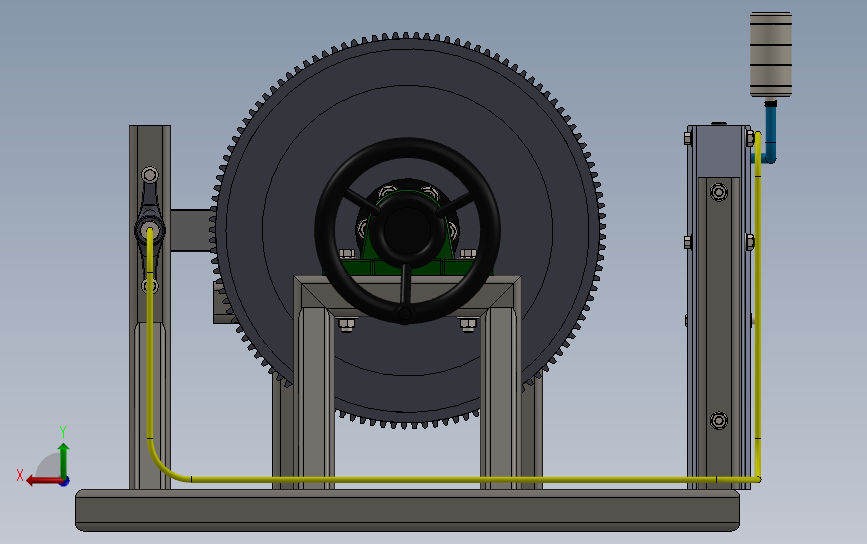
Task: Select the right bearing mounting bolt
Action: (x=468, y=254)
